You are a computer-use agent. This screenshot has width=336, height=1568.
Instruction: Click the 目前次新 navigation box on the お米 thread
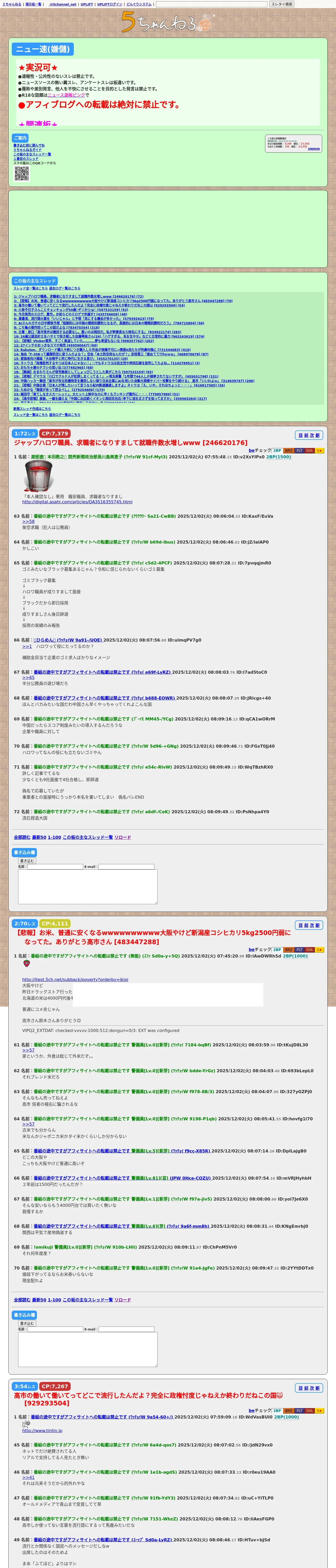point(309,925)
